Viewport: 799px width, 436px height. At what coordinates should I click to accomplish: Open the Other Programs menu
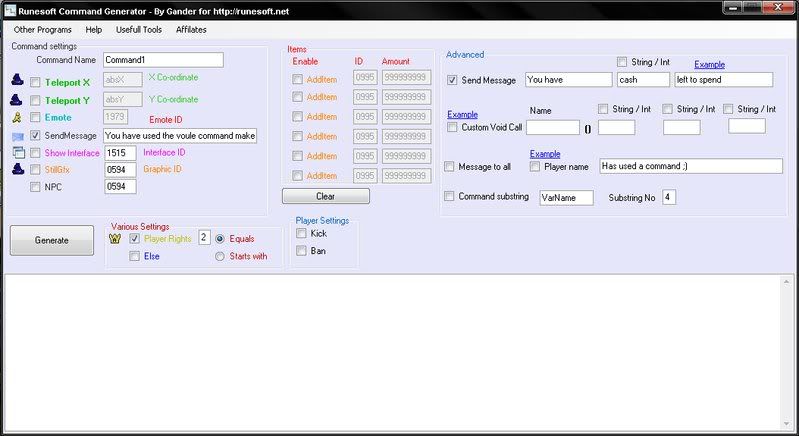click(41, 30)
